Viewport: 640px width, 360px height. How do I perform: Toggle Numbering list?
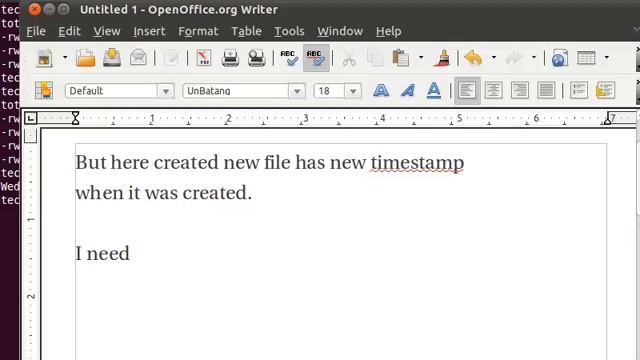click(579, 90)
